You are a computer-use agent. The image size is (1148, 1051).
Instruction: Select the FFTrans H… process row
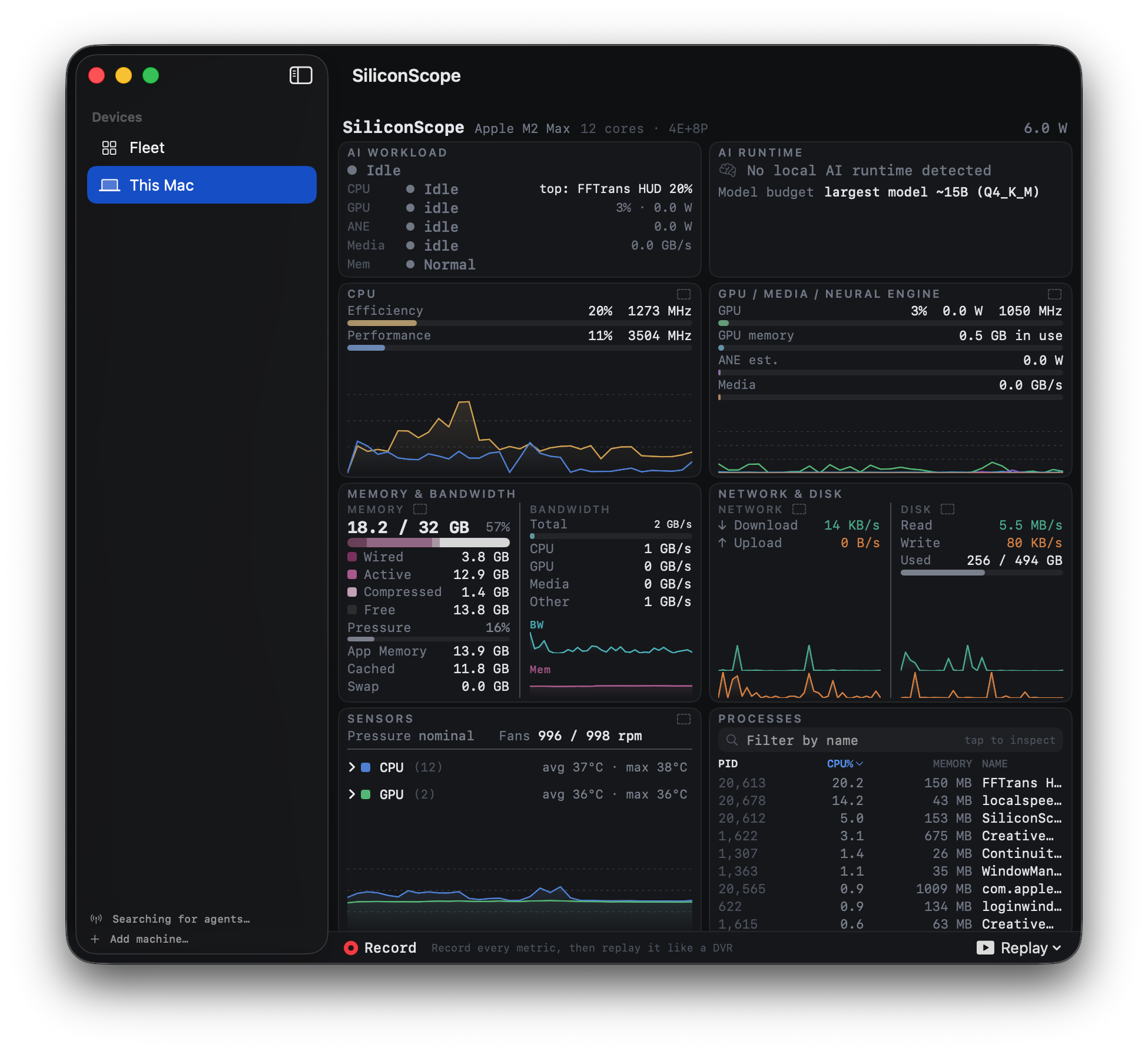pyautogui.click(x=890, y=783)
